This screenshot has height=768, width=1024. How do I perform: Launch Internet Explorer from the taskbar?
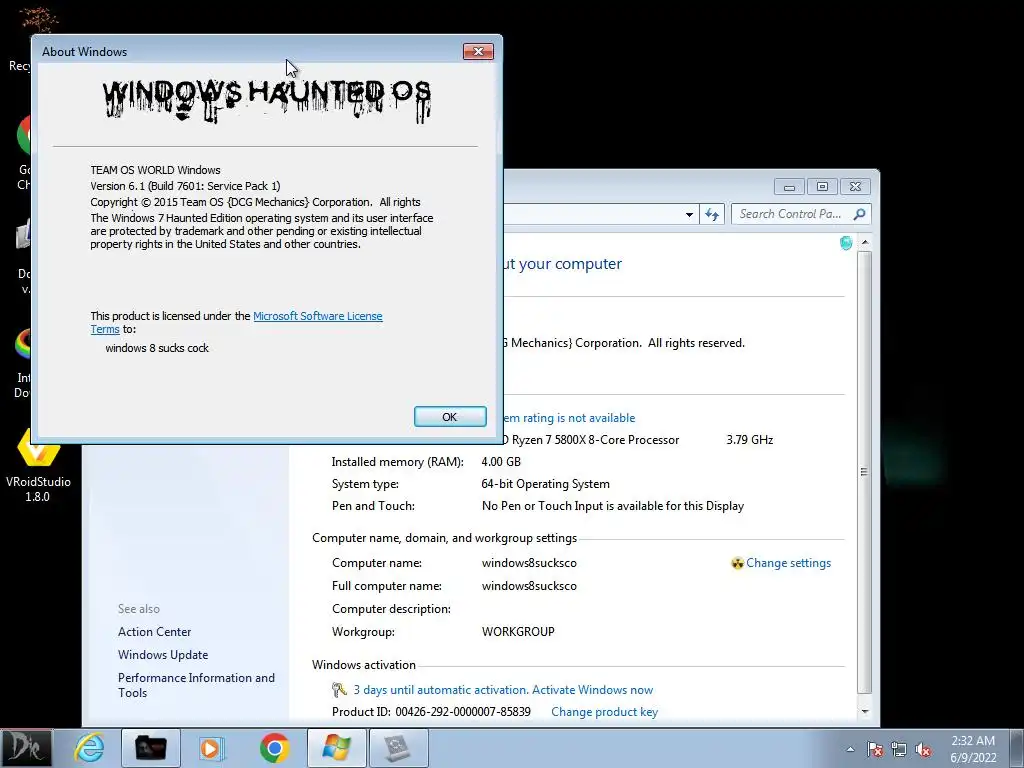(89, 748)
